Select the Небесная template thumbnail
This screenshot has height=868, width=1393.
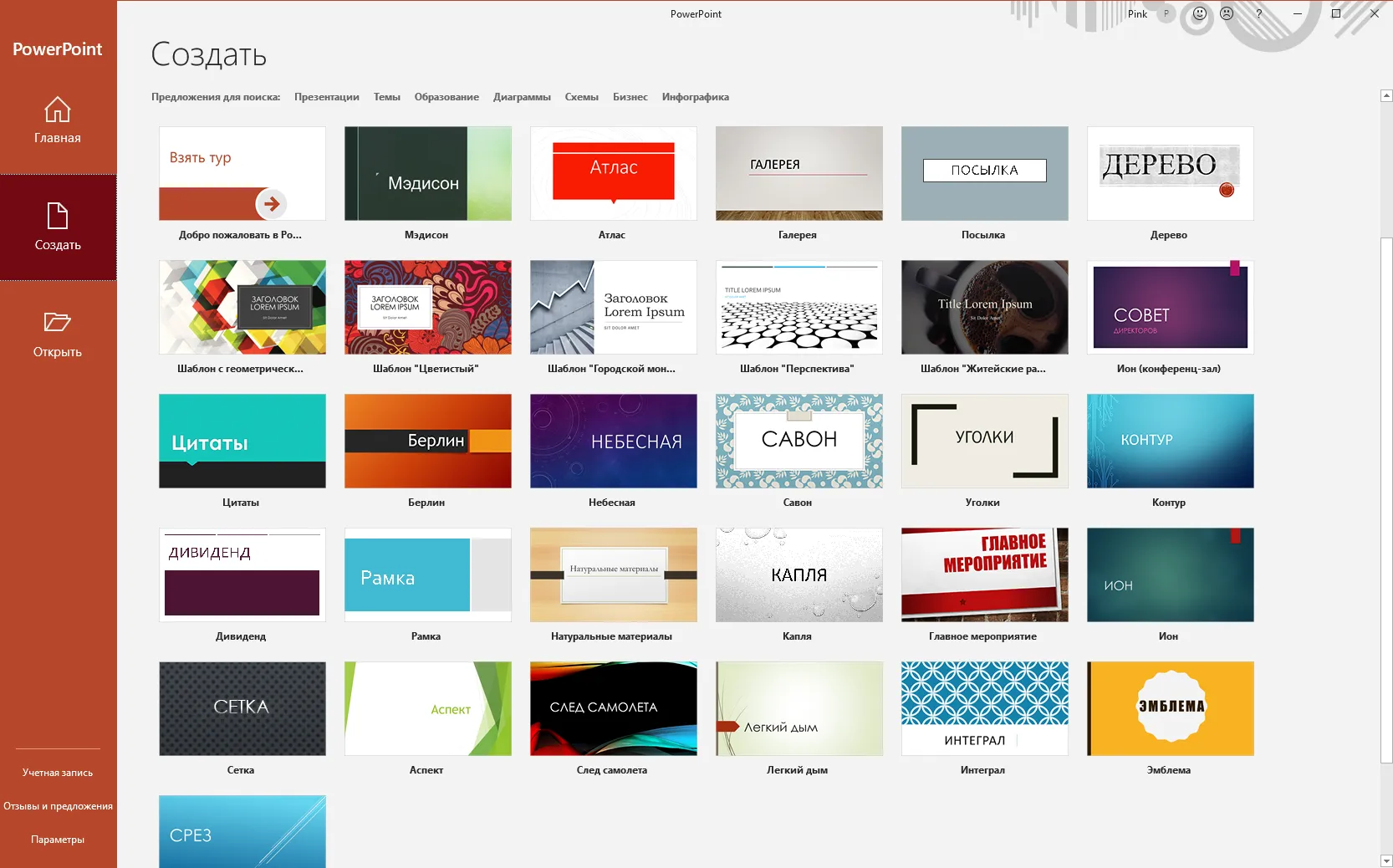(x=614, y=442)
